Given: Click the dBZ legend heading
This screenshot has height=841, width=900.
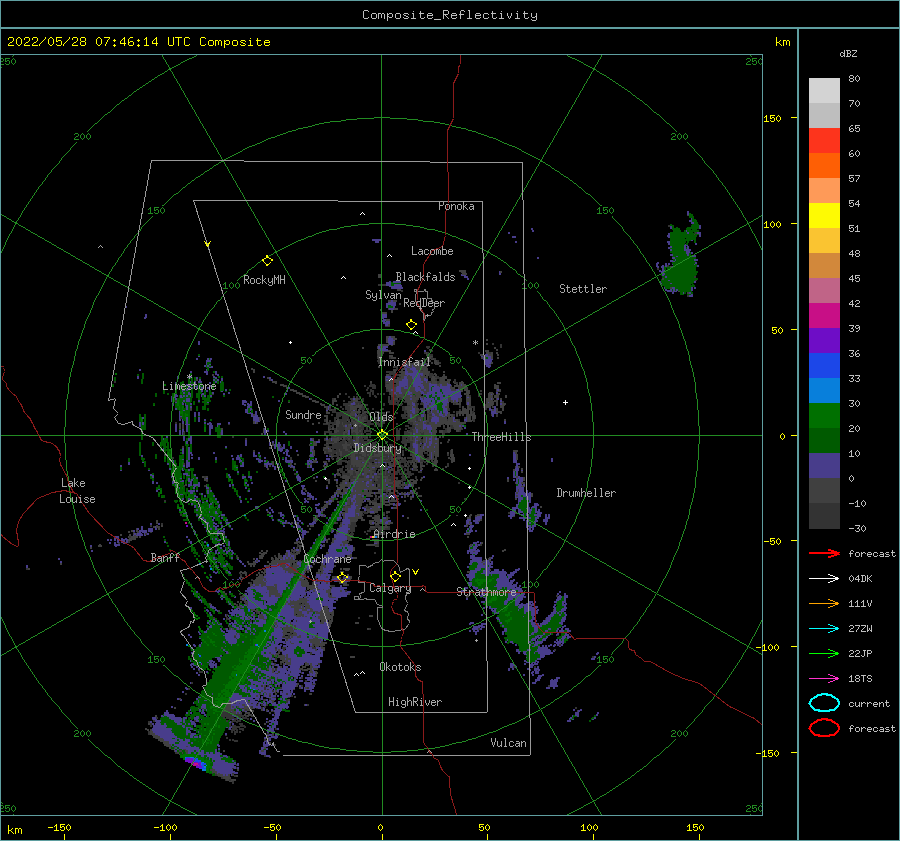Looking at the screenshot, I should 848,54.
